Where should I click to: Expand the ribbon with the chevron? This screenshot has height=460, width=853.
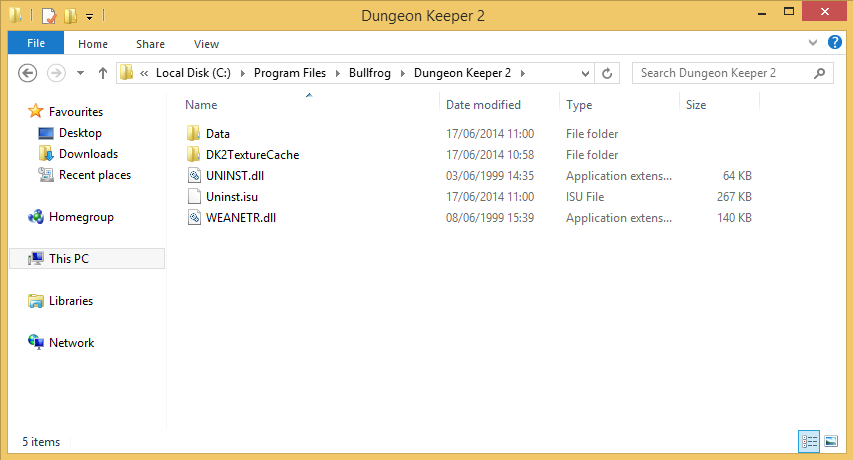[812, 44]
